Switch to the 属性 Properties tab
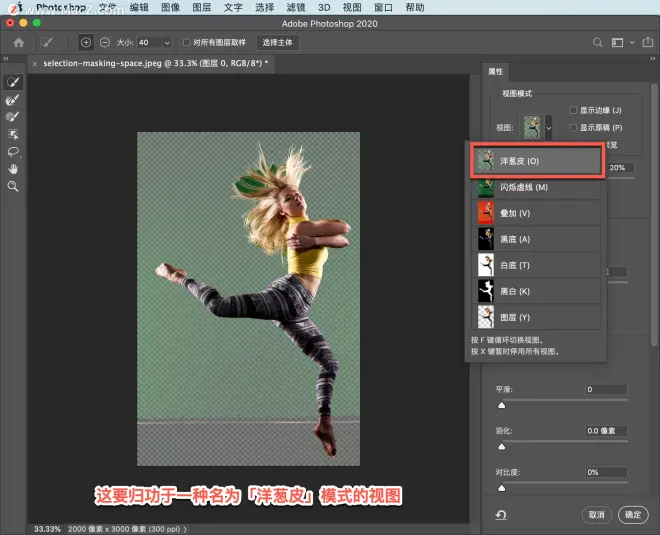Viewport: 660px width, 535px height. [495, 72]
